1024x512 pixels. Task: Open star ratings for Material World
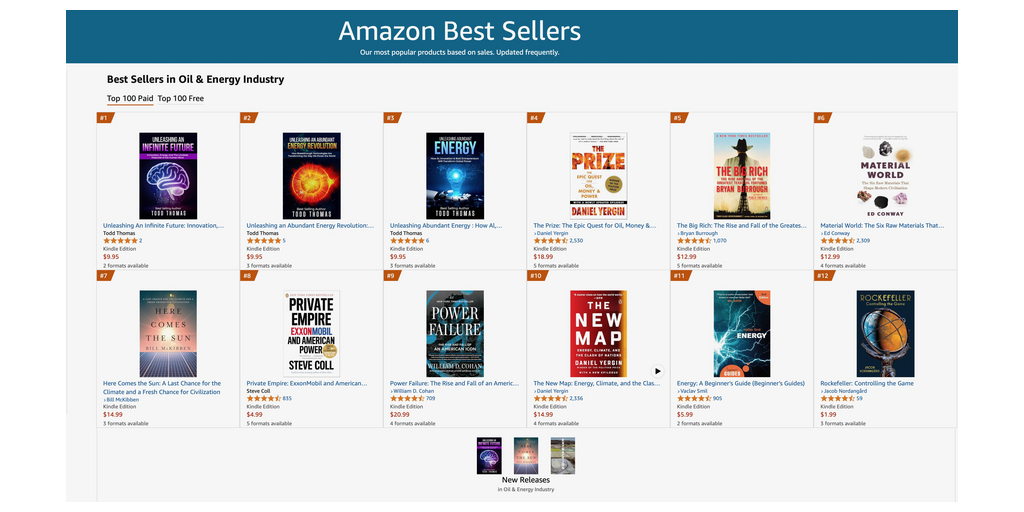837,241
